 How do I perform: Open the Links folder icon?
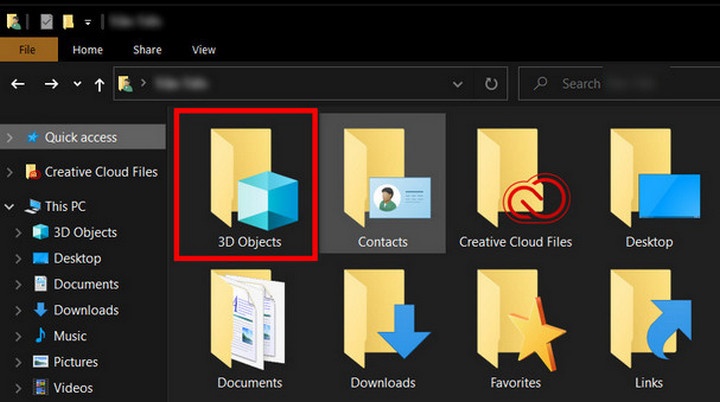point(651,318)
